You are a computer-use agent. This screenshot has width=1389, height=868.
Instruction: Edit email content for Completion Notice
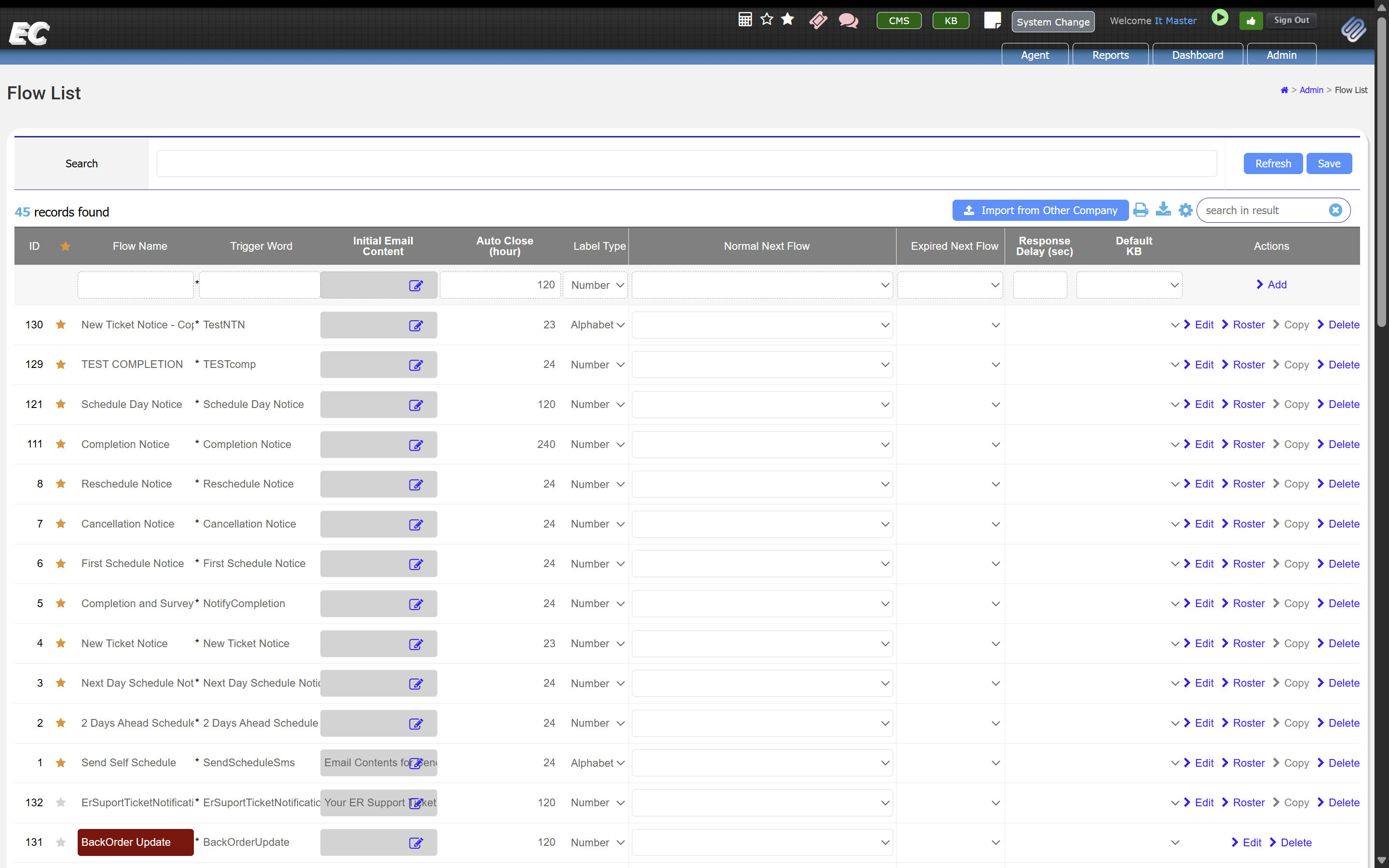coord(416,445)
